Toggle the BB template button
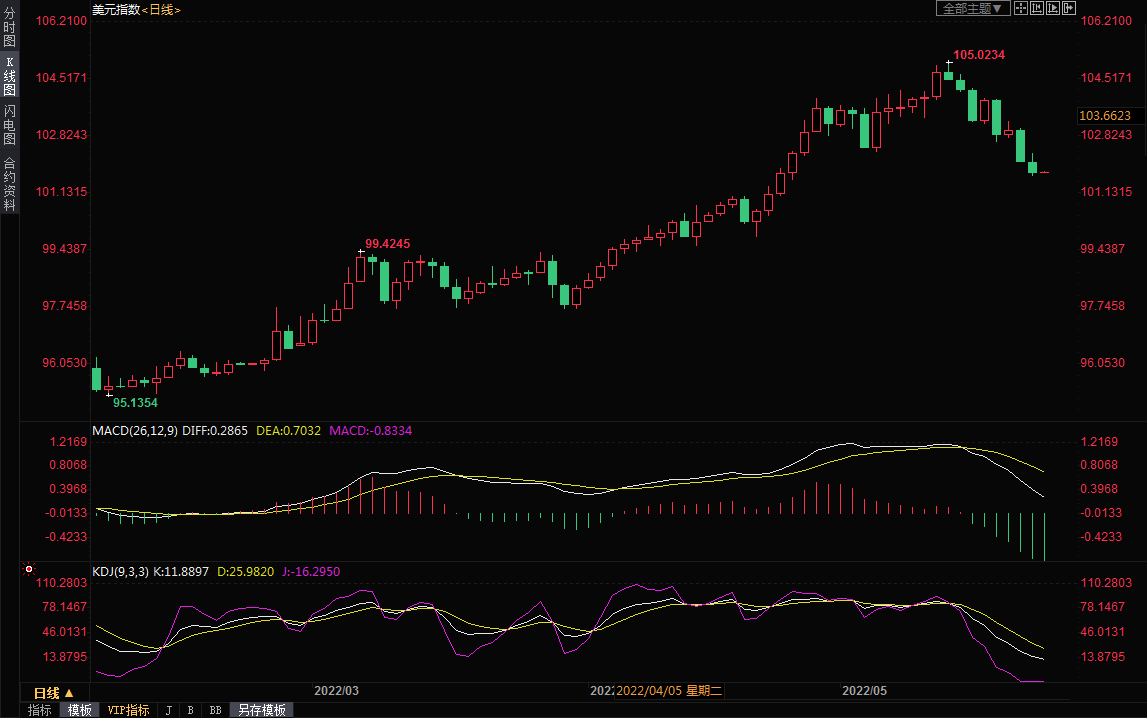 tap(215, 710)
